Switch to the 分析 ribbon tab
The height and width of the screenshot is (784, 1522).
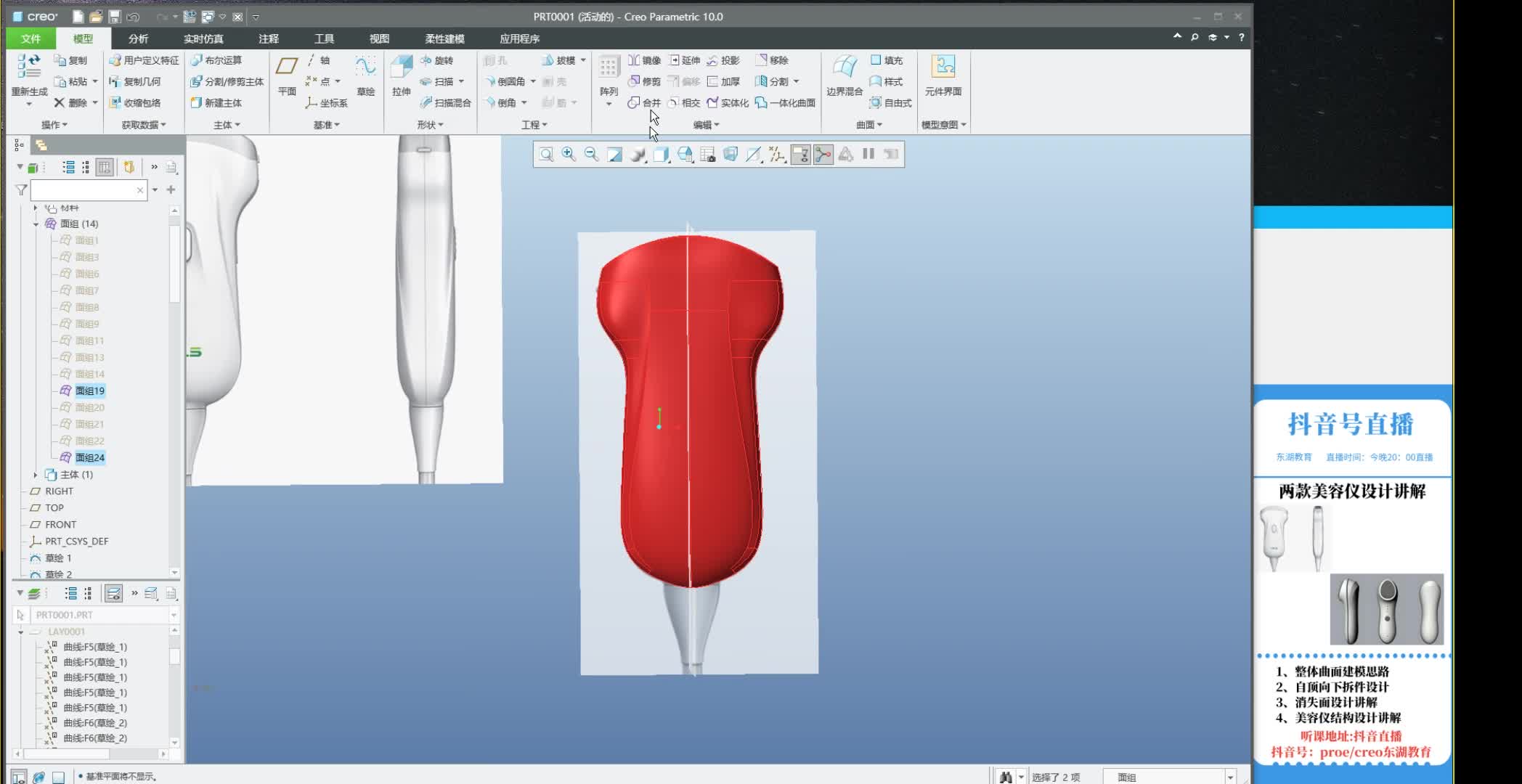coord(138,38)
